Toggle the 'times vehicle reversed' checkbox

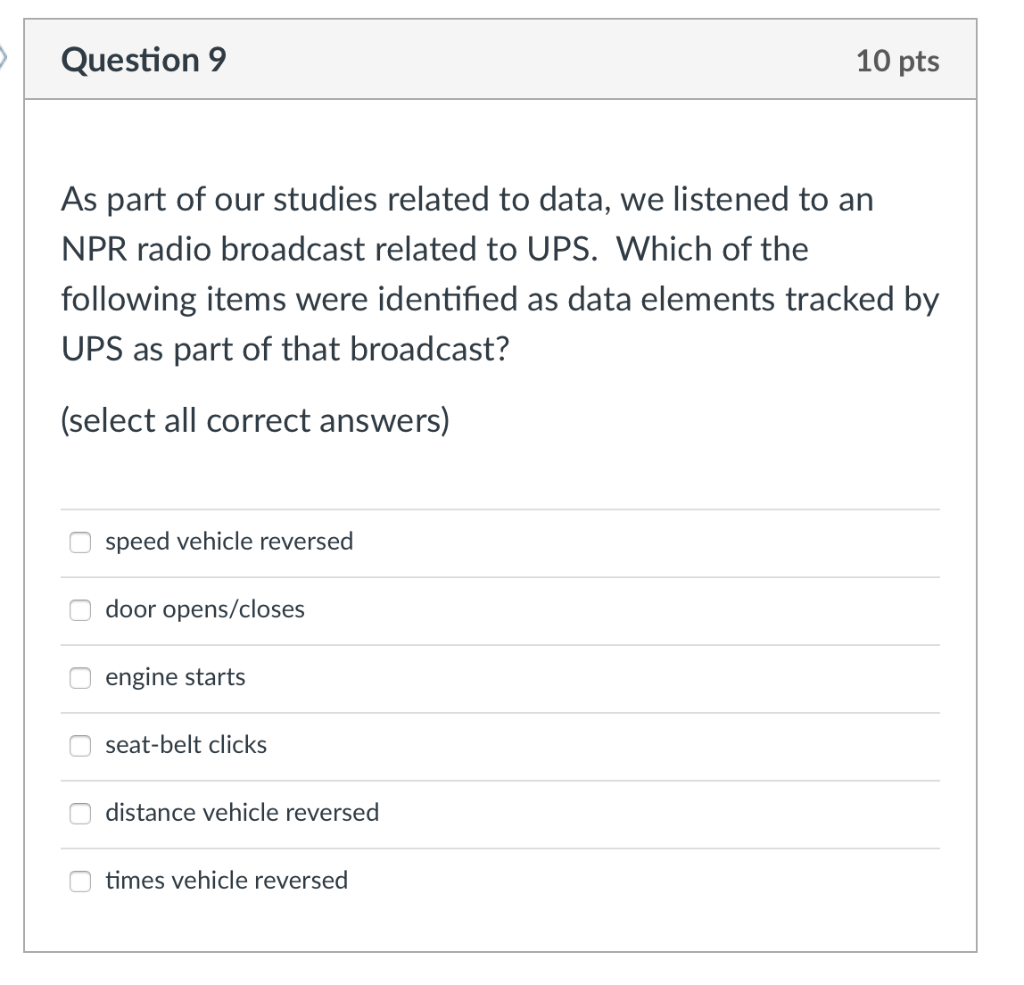(x=80, y=881)
